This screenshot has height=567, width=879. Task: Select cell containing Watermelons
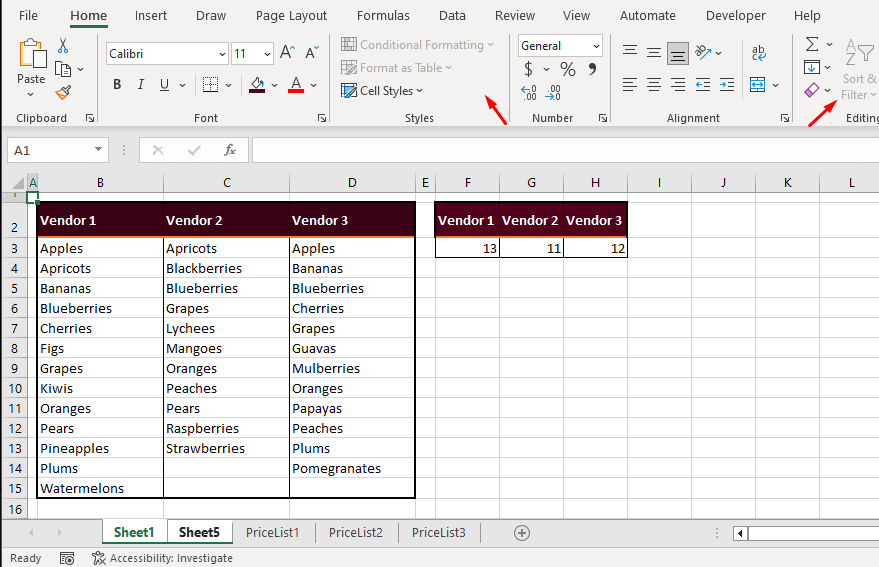(x=100, y=488)
